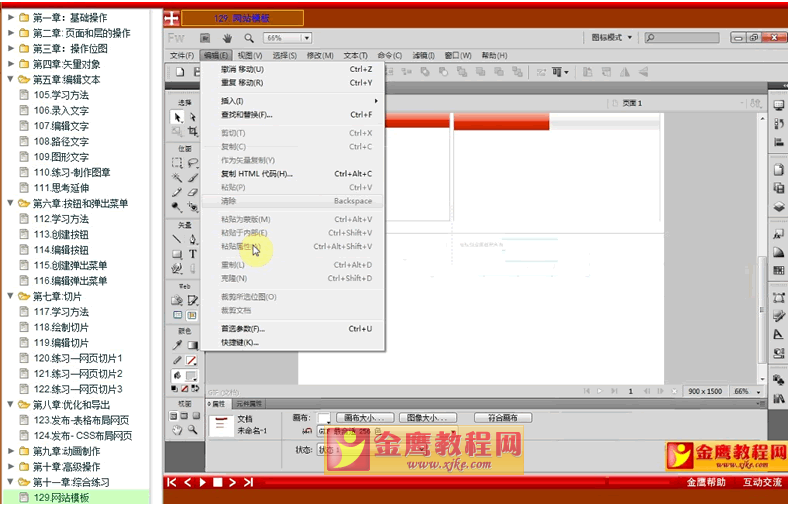Select the Eraser tool
Screen dimensions: 788x507
(192, 192)
